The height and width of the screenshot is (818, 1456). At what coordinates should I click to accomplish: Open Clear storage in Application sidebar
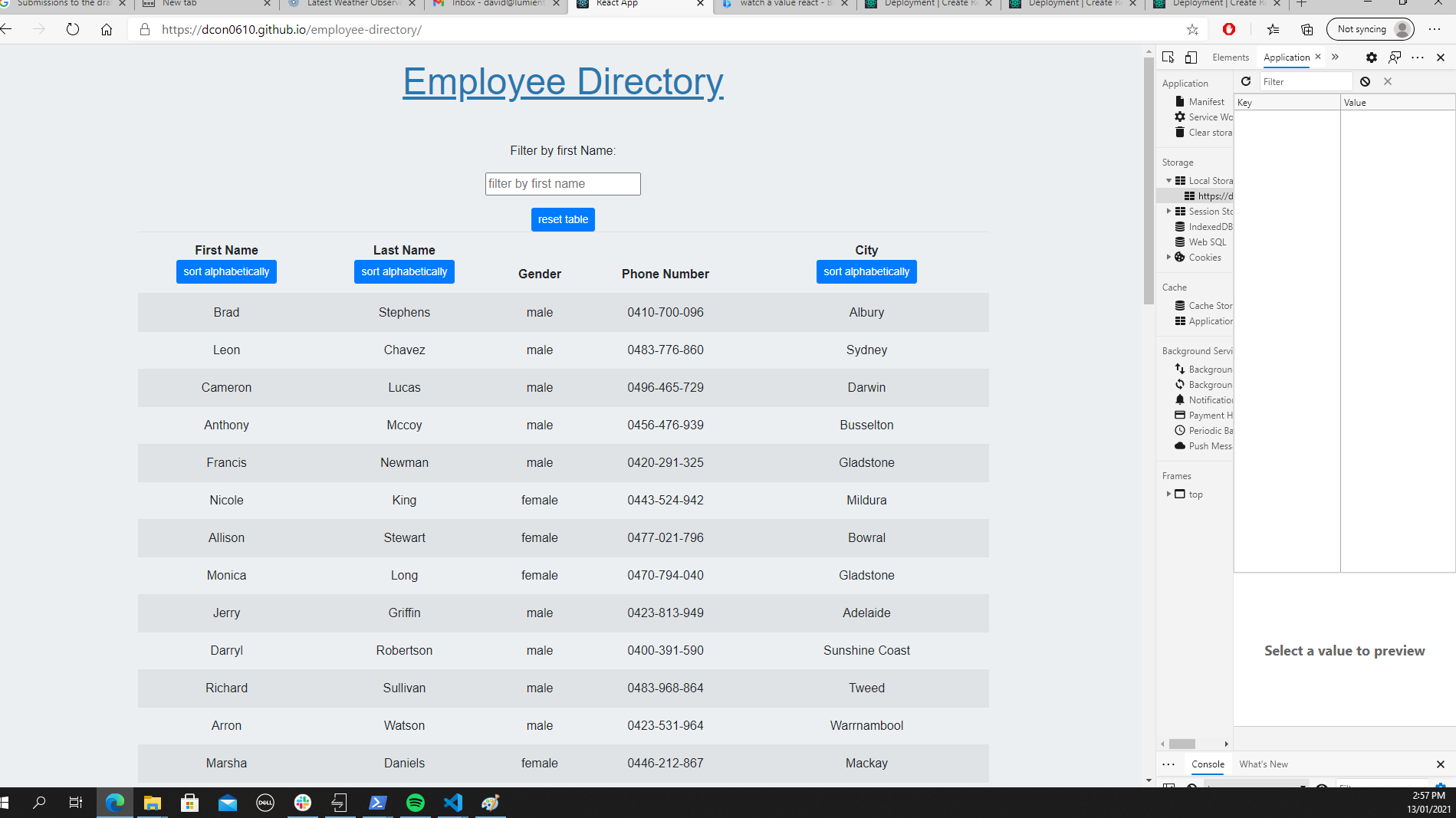coord(1210,133)
